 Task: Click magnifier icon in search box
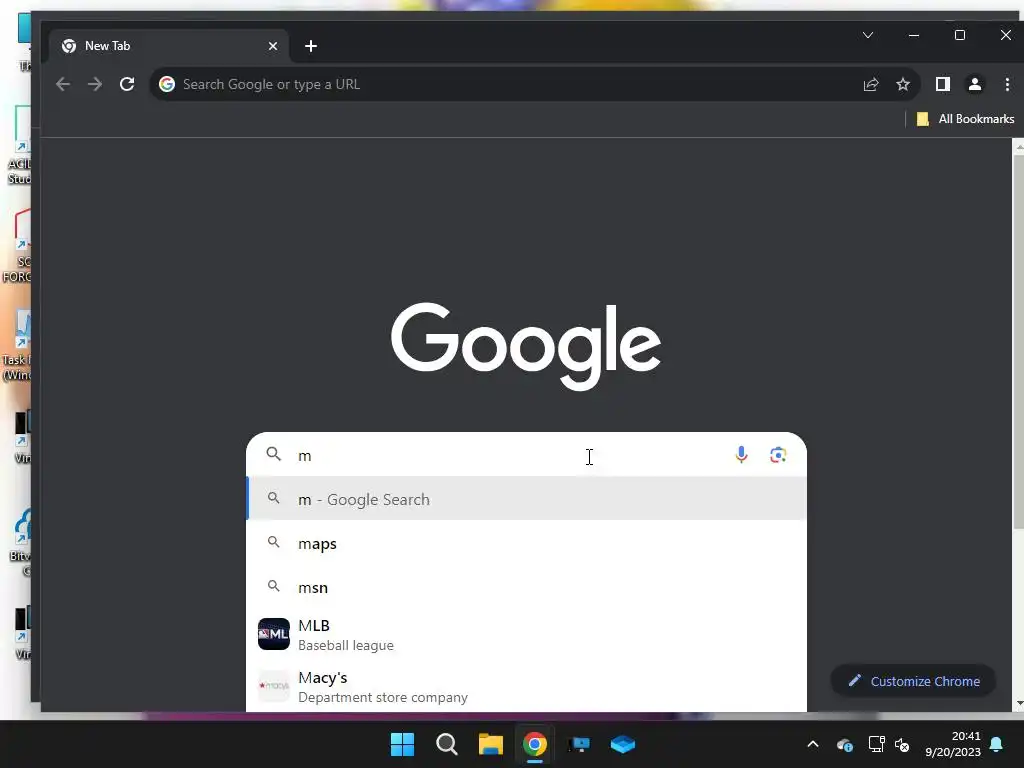pyautogui.click(x=274, y=454)
